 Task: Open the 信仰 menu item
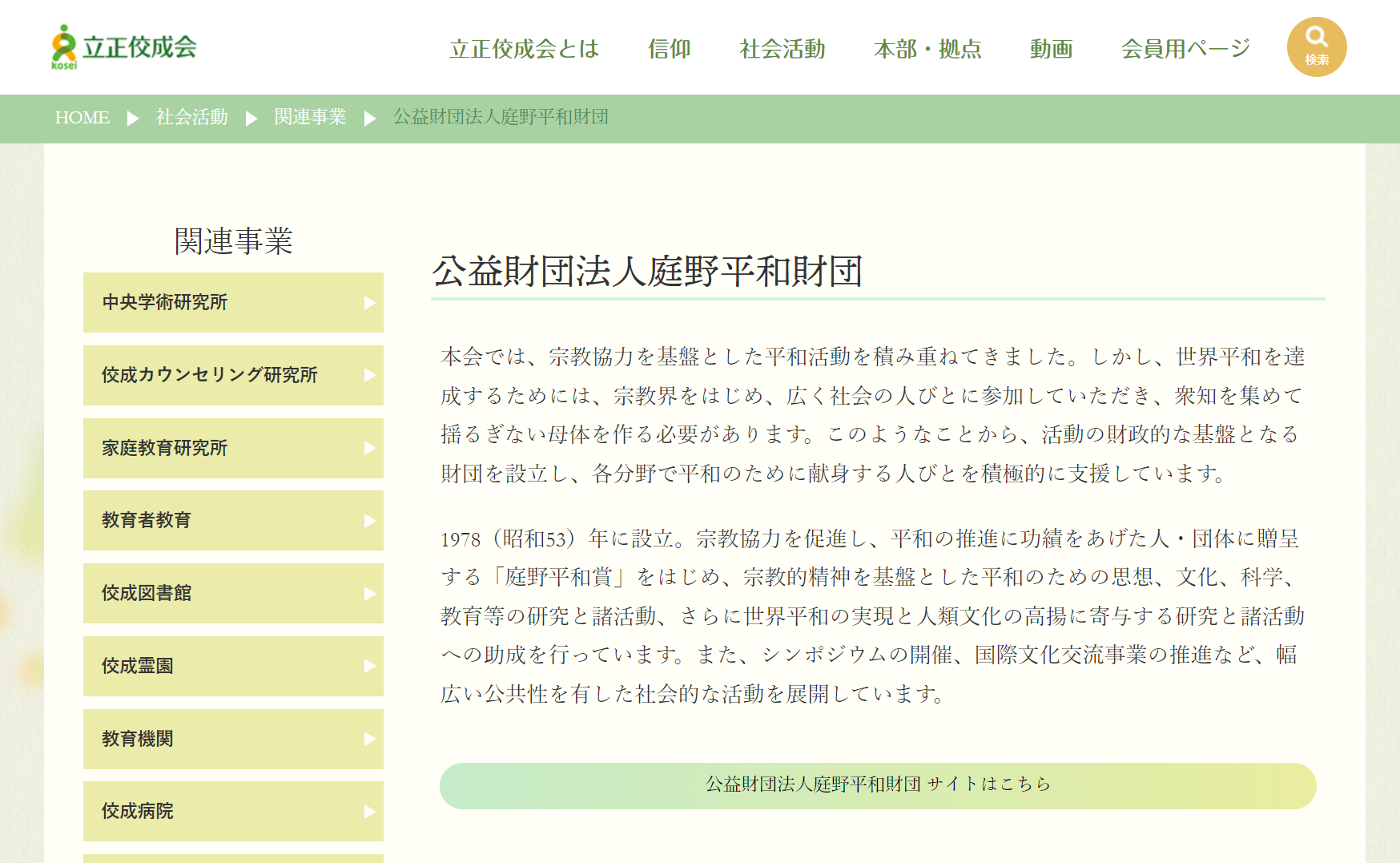click(670, 49)
